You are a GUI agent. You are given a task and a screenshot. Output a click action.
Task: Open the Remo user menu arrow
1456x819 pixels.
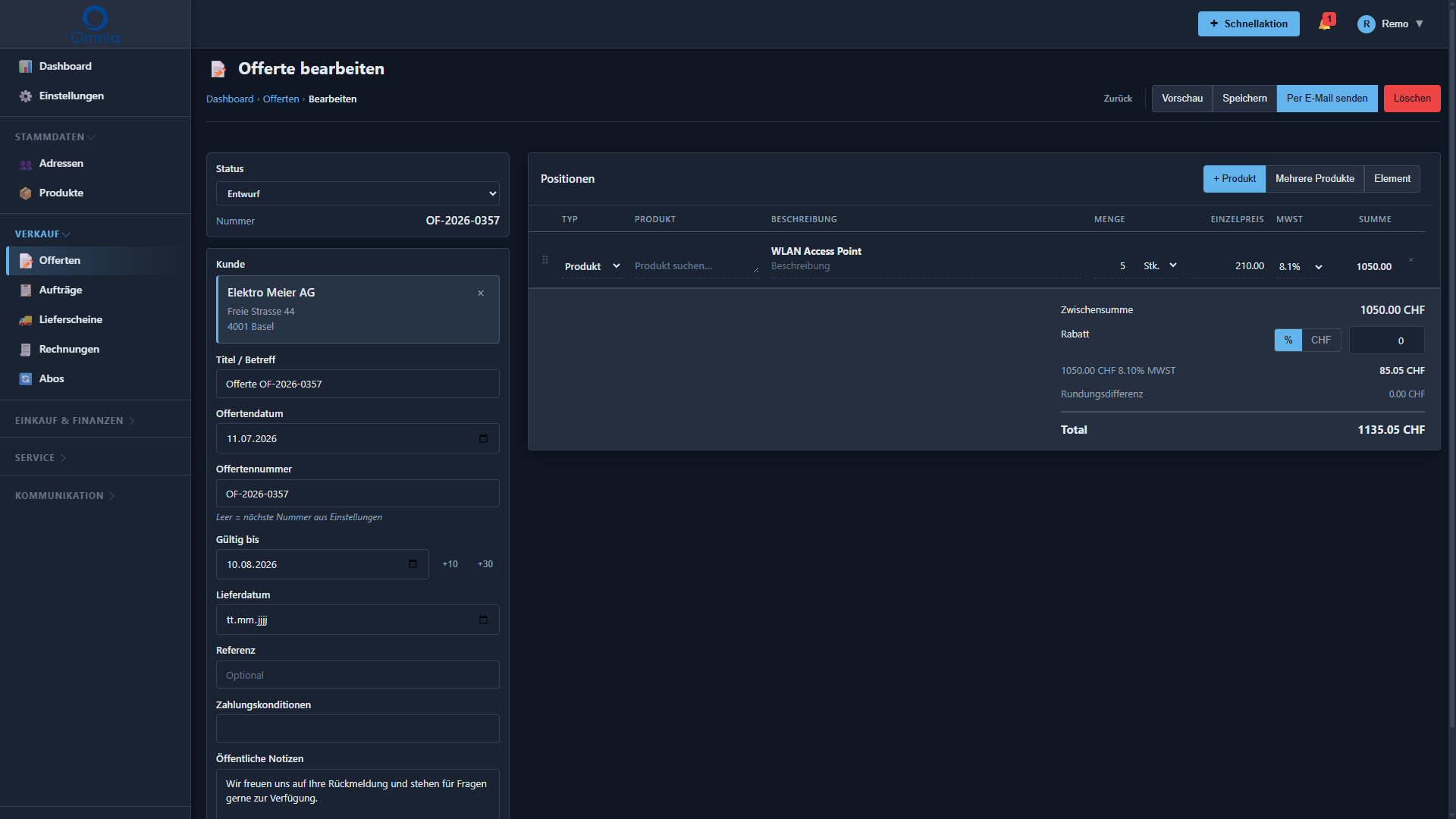pos(1420,24)
